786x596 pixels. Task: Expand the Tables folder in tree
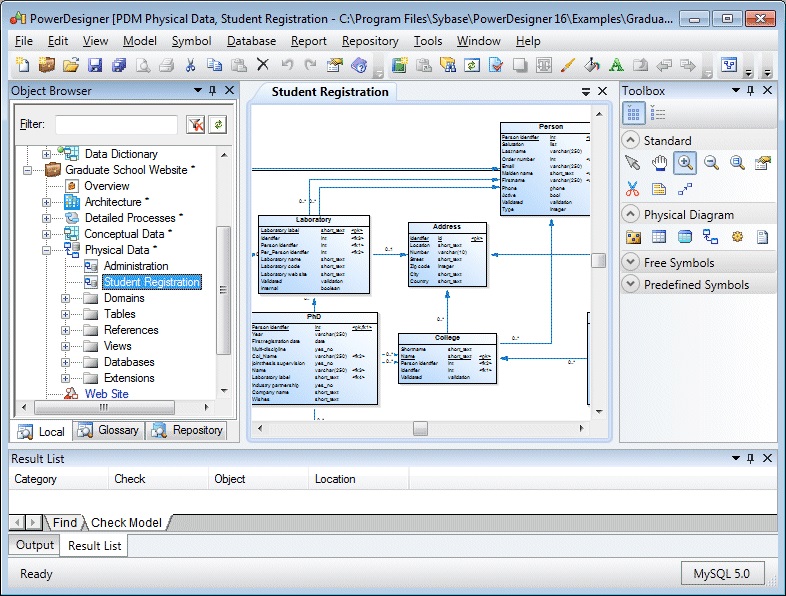(66, 314)
